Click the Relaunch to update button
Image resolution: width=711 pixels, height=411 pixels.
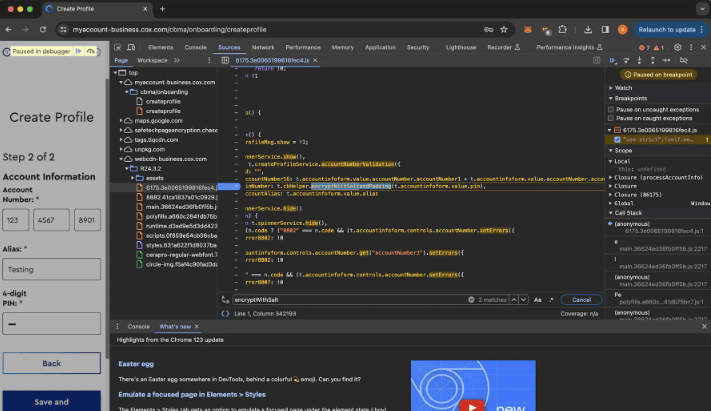(x=667, y=29)
